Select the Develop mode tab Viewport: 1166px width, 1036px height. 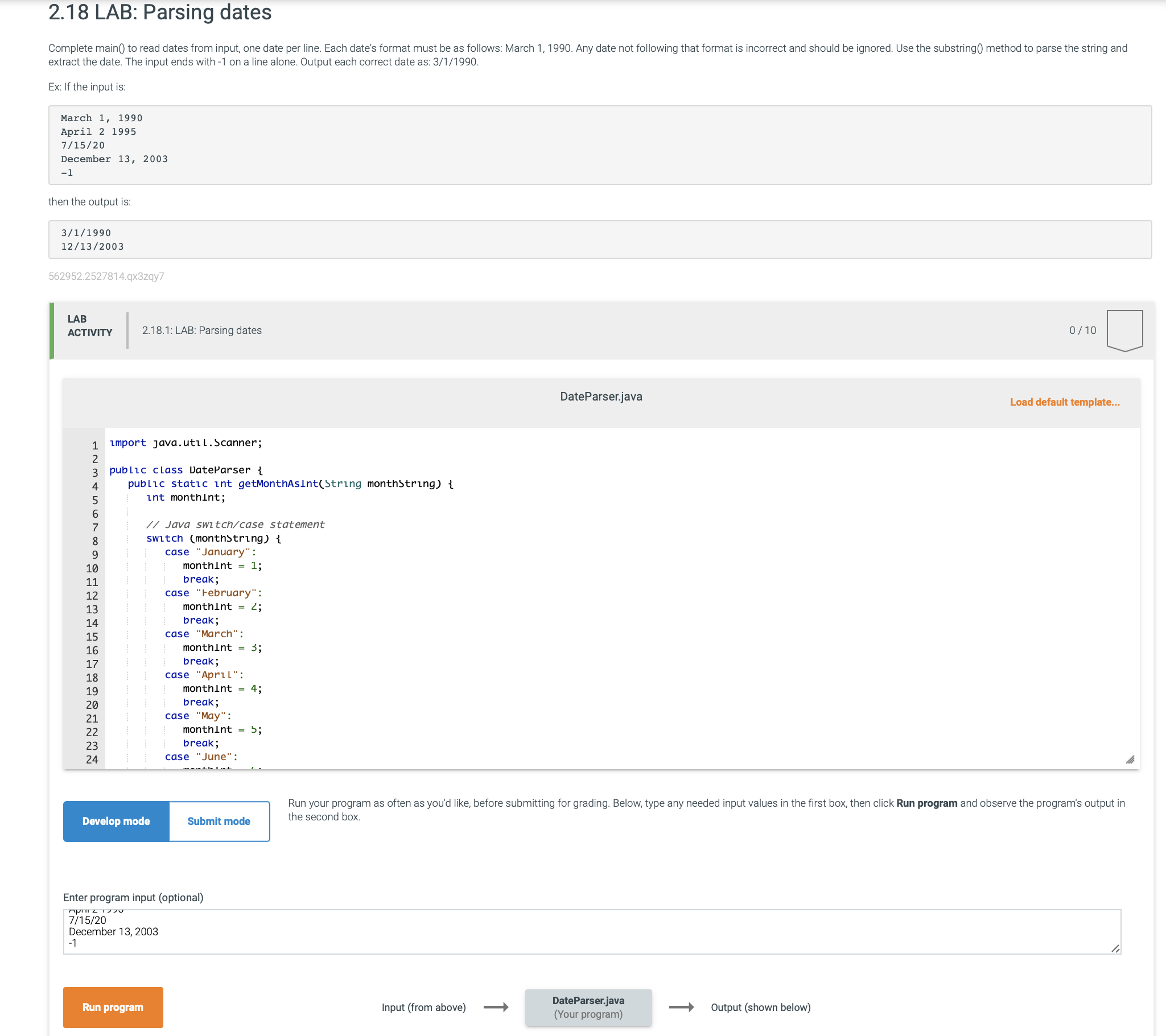pyautogui.click(x=116, y=821)
